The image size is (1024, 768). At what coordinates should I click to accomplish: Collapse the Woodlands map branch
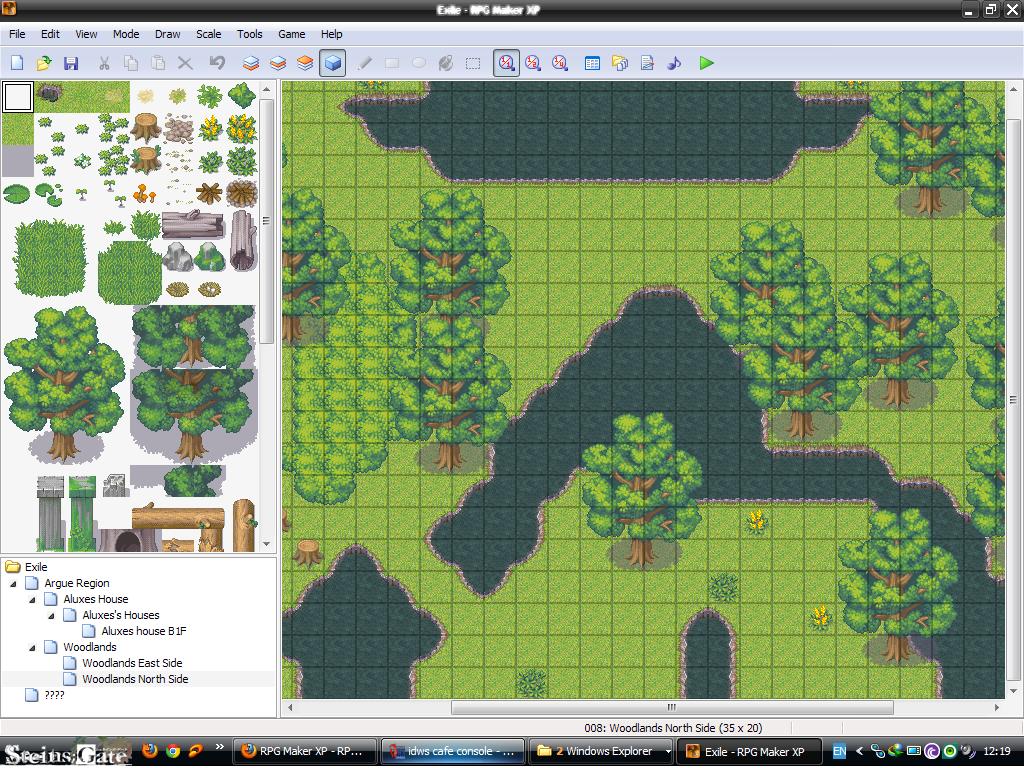coord(32,647)
